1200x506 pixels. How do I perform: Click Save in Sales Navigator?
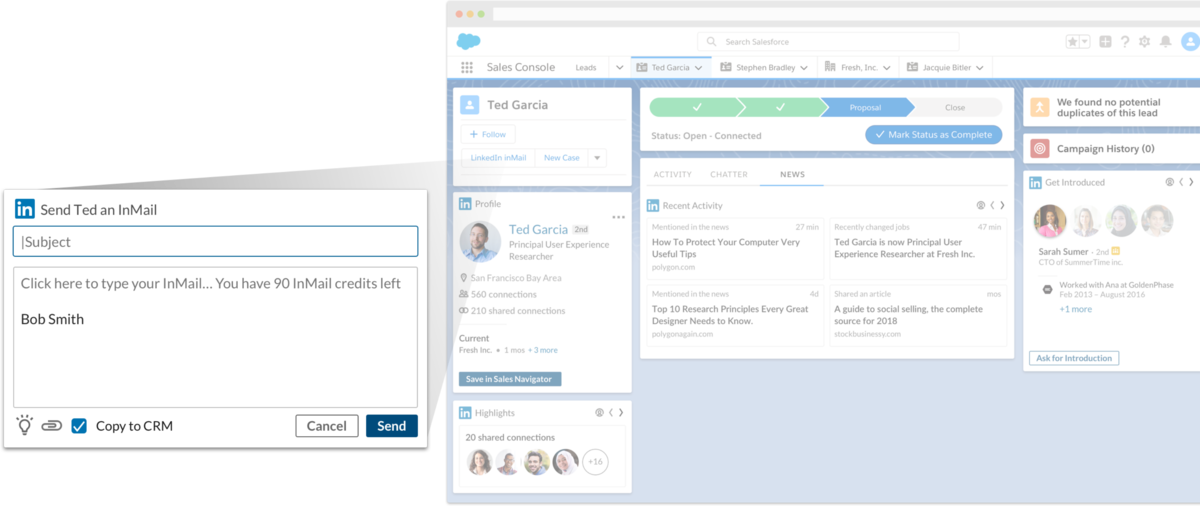tap(510, 379)
